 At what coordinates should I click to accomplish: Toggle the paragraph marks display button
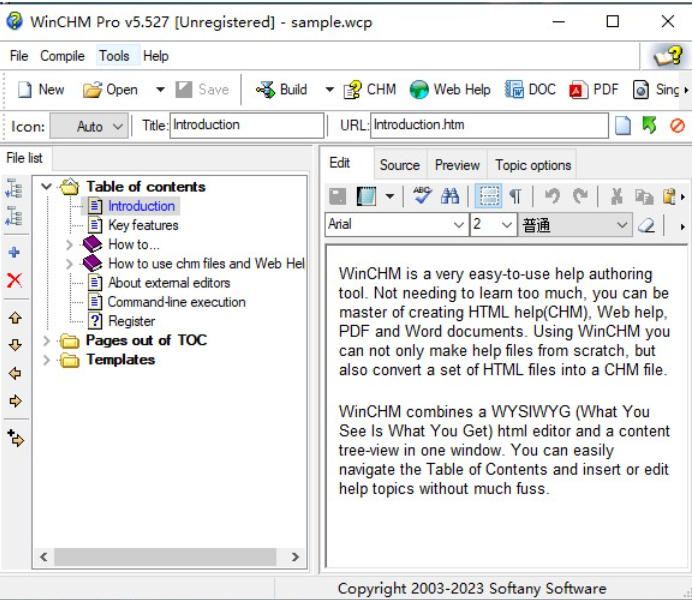pyautogui.click(x=515, y=197)
